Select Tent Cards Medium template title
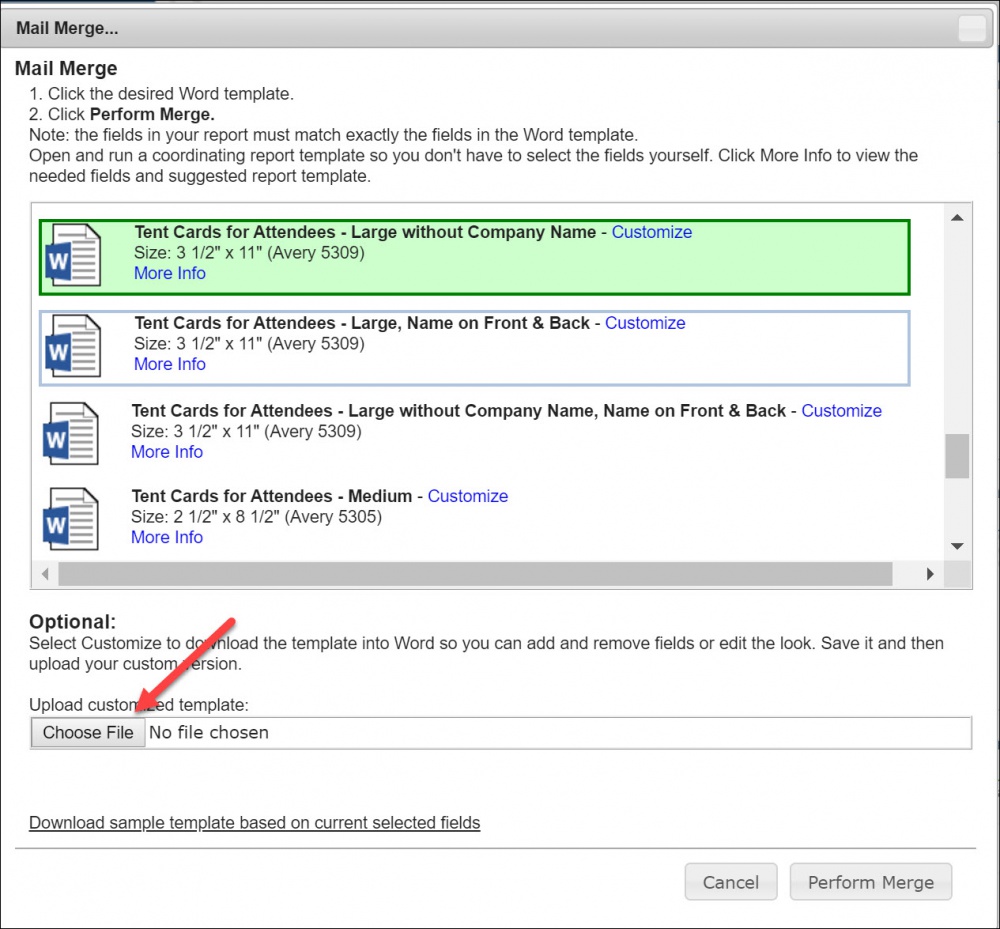Screen dimensions: 1000x929 click(271, 496)
